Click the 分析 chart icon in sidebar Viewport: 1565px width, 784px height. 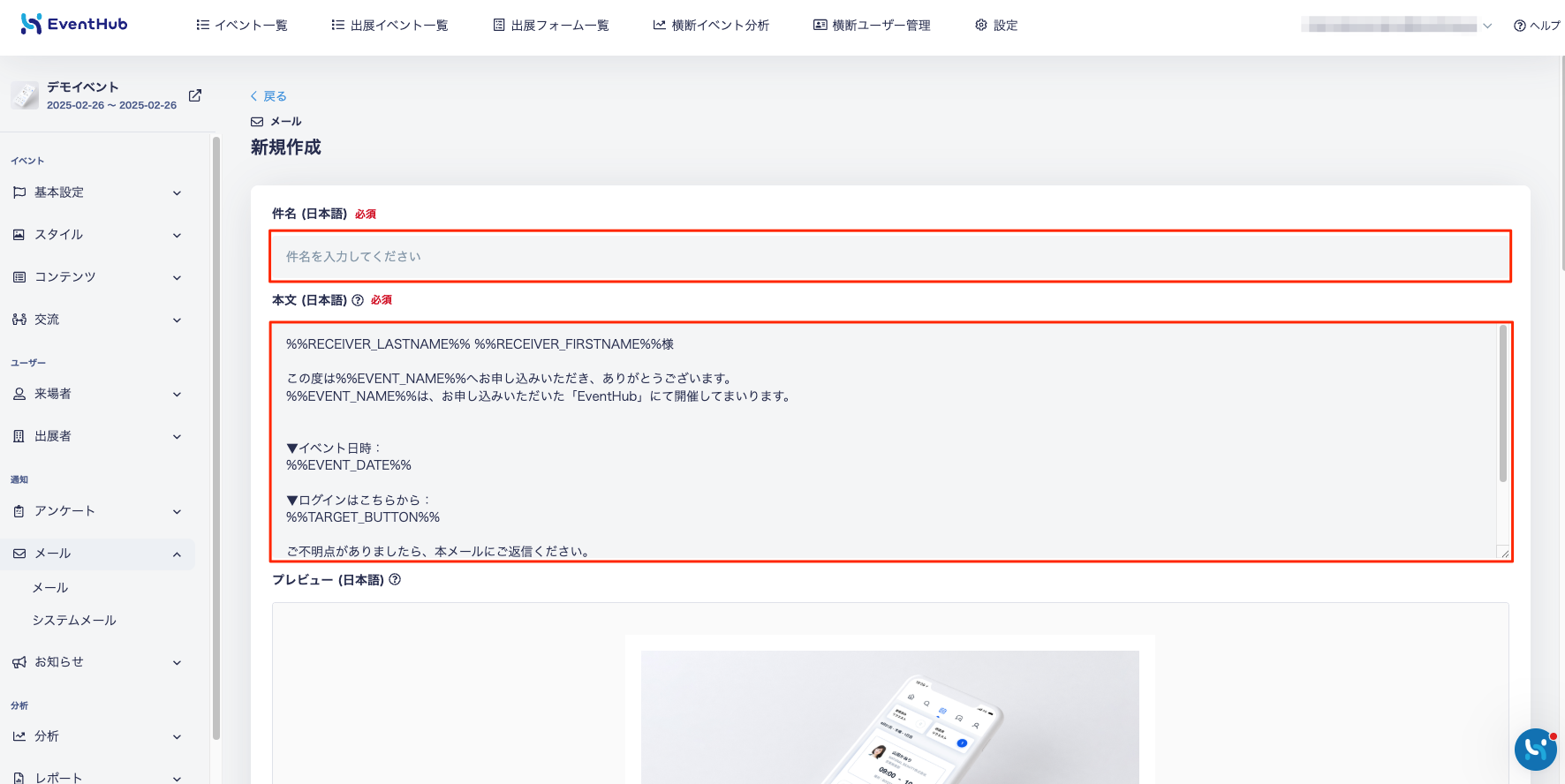[19, 736]
